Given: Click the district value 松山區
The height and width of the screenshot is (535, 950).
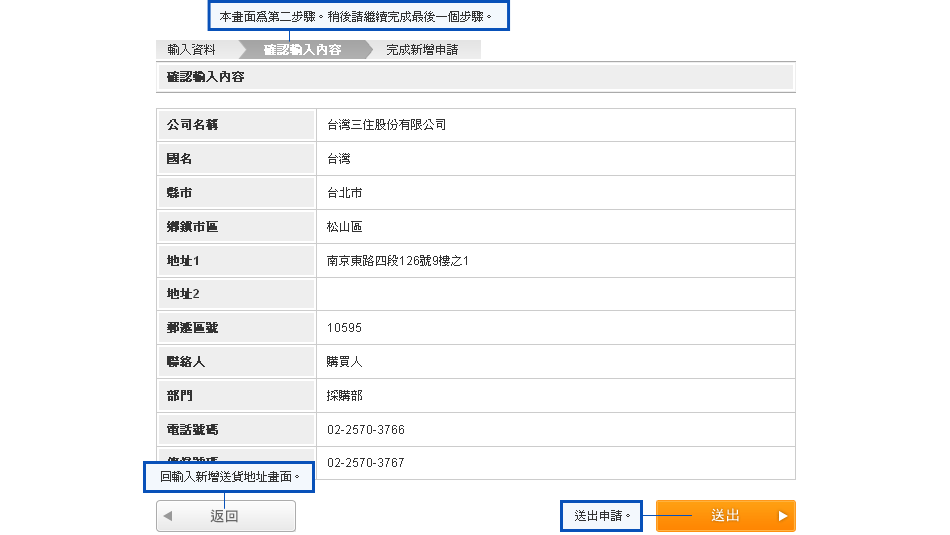Looking at the screenshot, I should pos(345,227).
